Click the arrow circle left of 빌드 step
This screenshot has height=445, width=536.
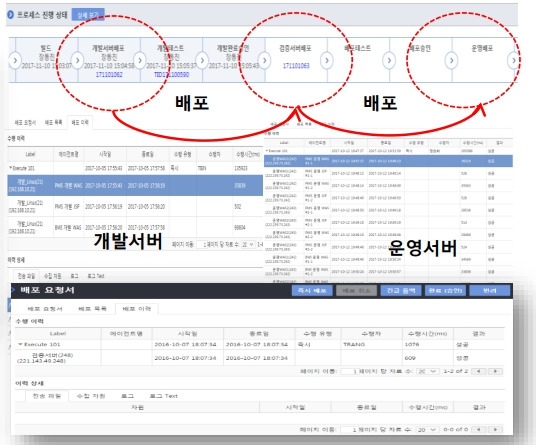pyautogui.click(x=15, y=60)
